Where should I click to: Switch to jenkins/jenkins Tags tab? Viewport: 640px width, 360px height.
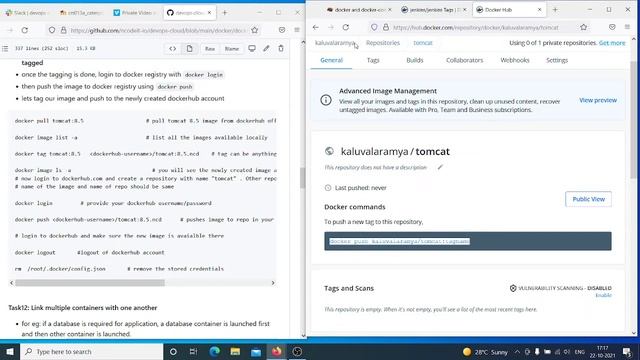point(433,9)
